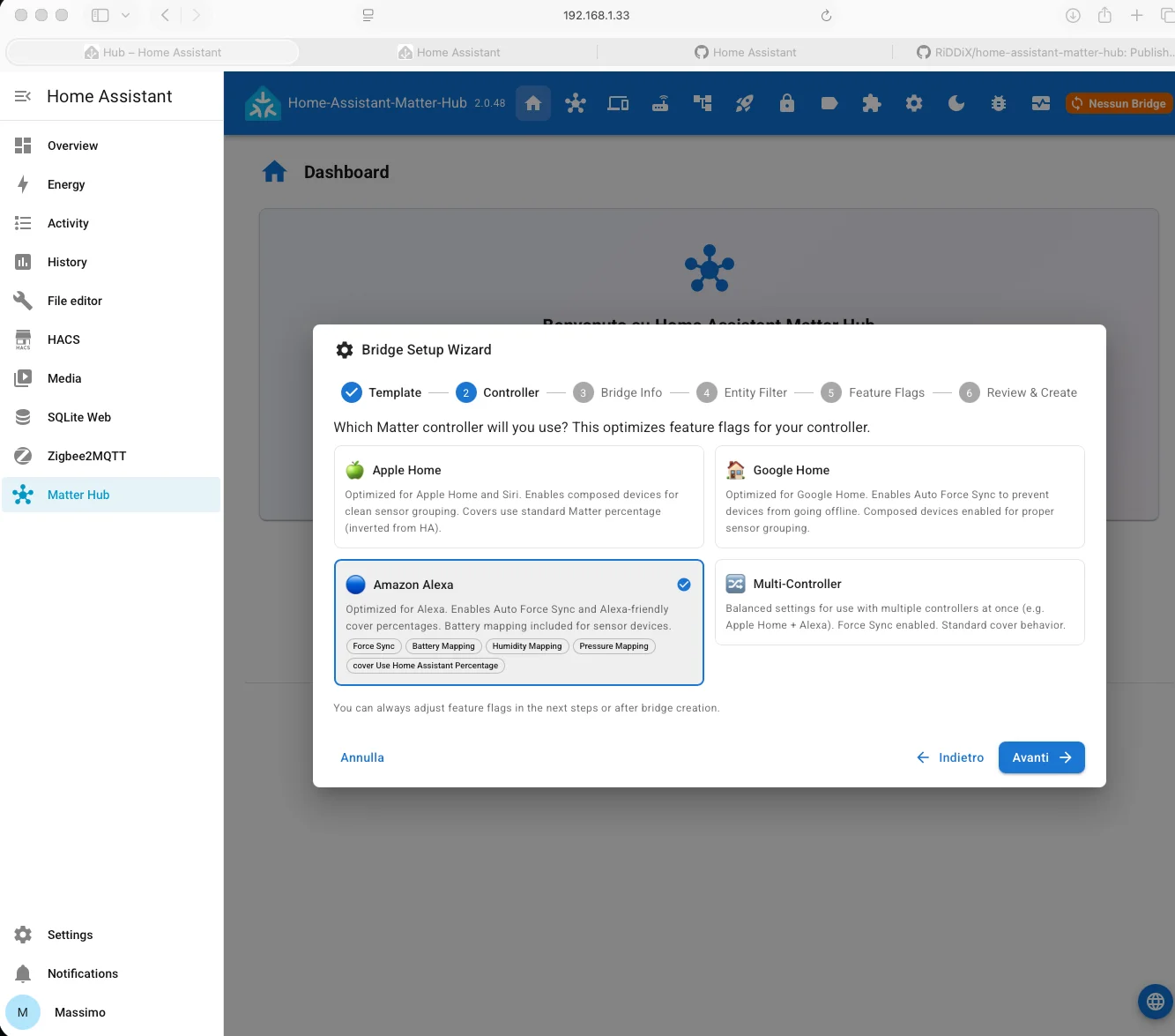Click the Battery Mapping chip

point(443,646)
